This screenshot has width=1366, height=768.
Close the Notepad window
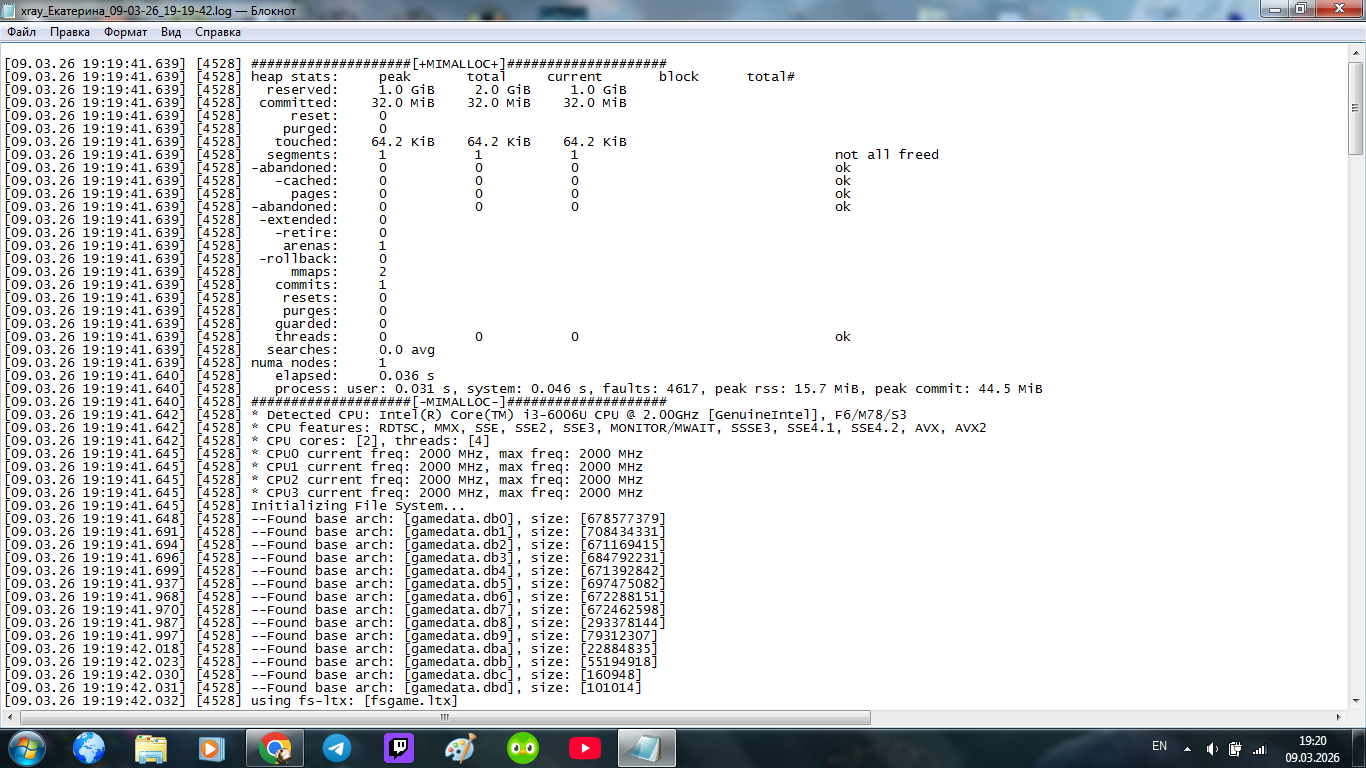(1337, 9)
